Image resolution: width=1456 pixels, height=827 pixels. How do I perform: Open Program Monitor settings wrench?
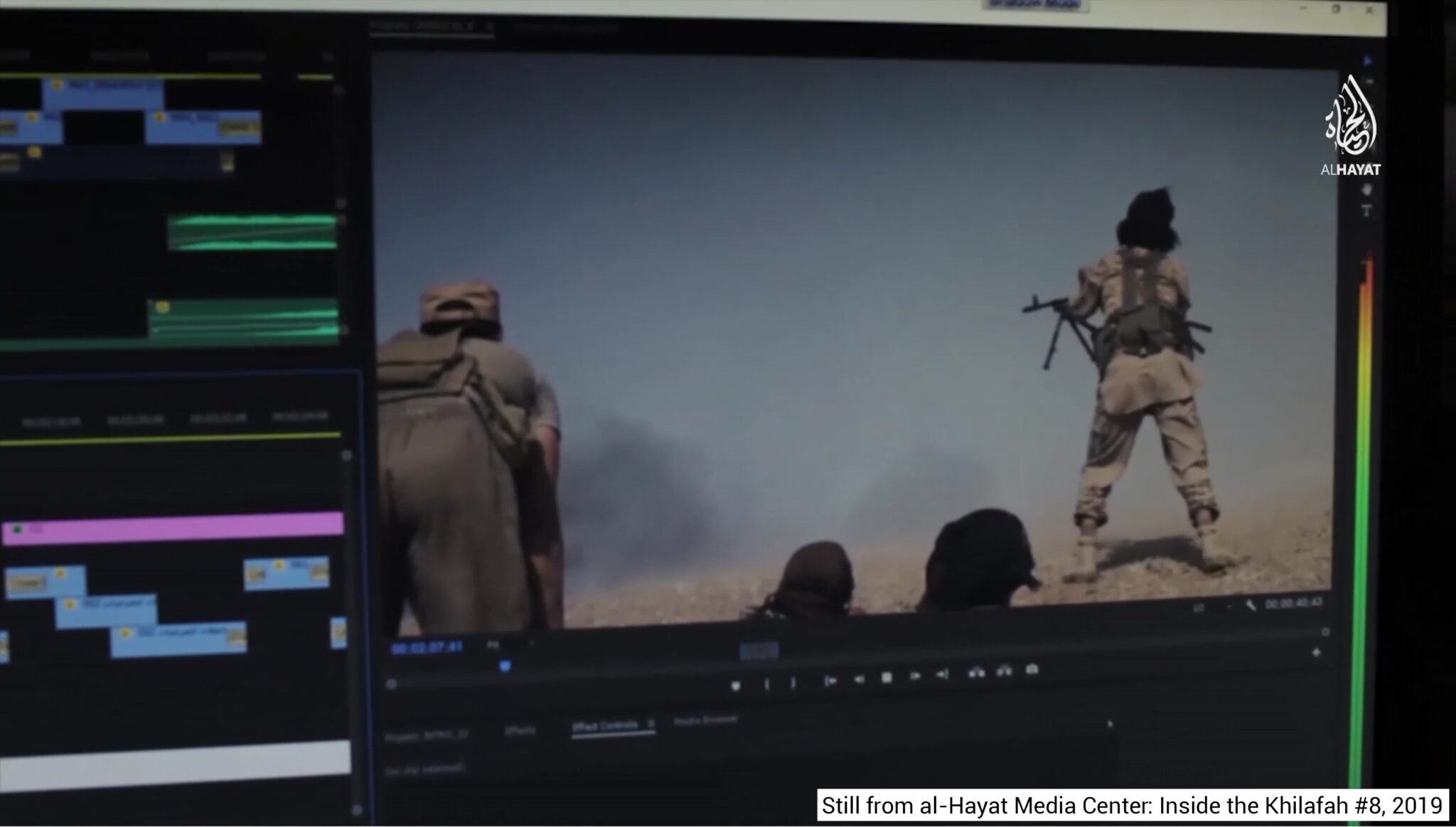(x=1251, y=604)
